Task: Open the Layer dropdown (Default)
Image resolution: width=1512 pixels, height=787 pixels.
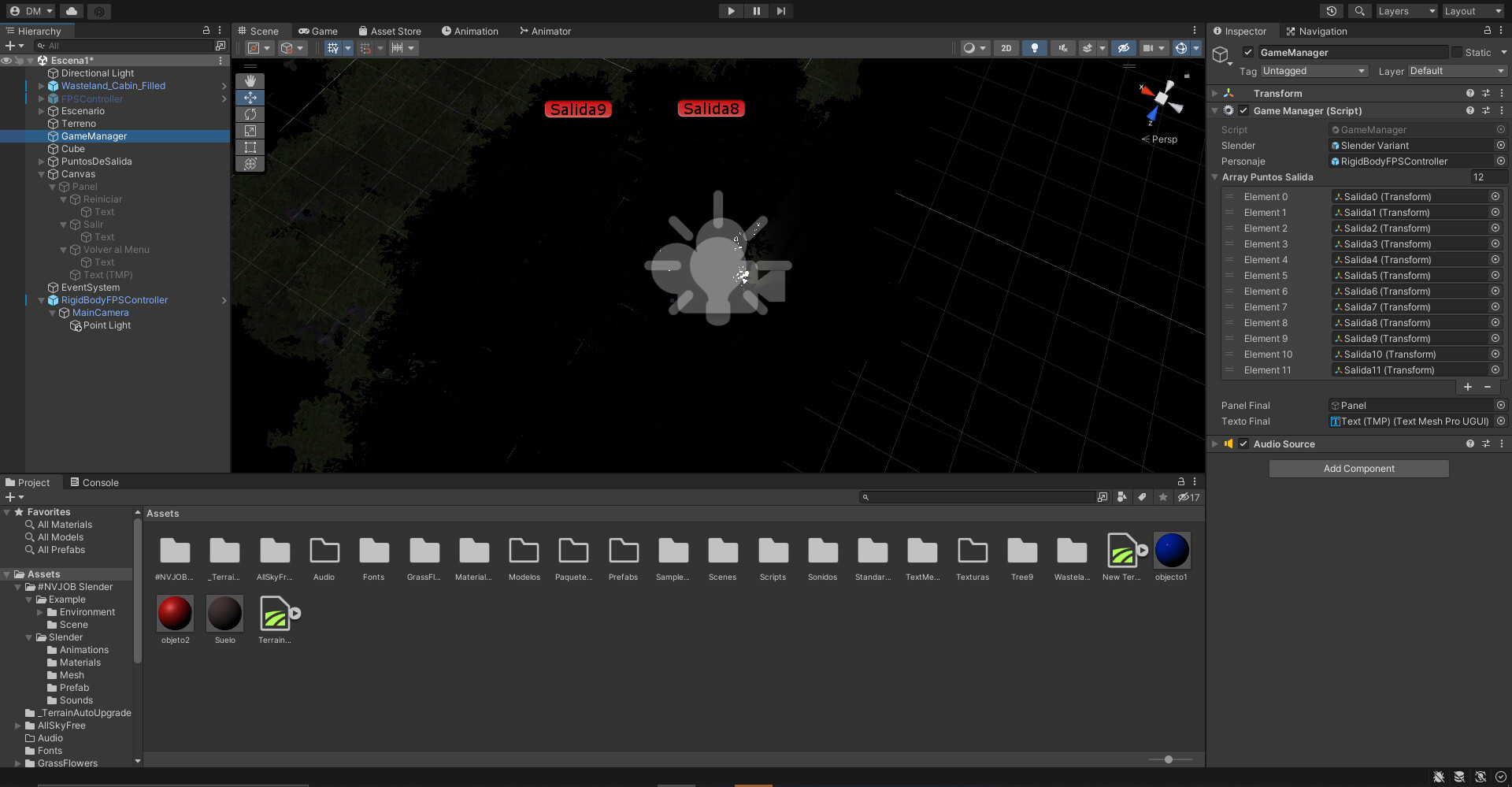Action: pos(1457,71)
